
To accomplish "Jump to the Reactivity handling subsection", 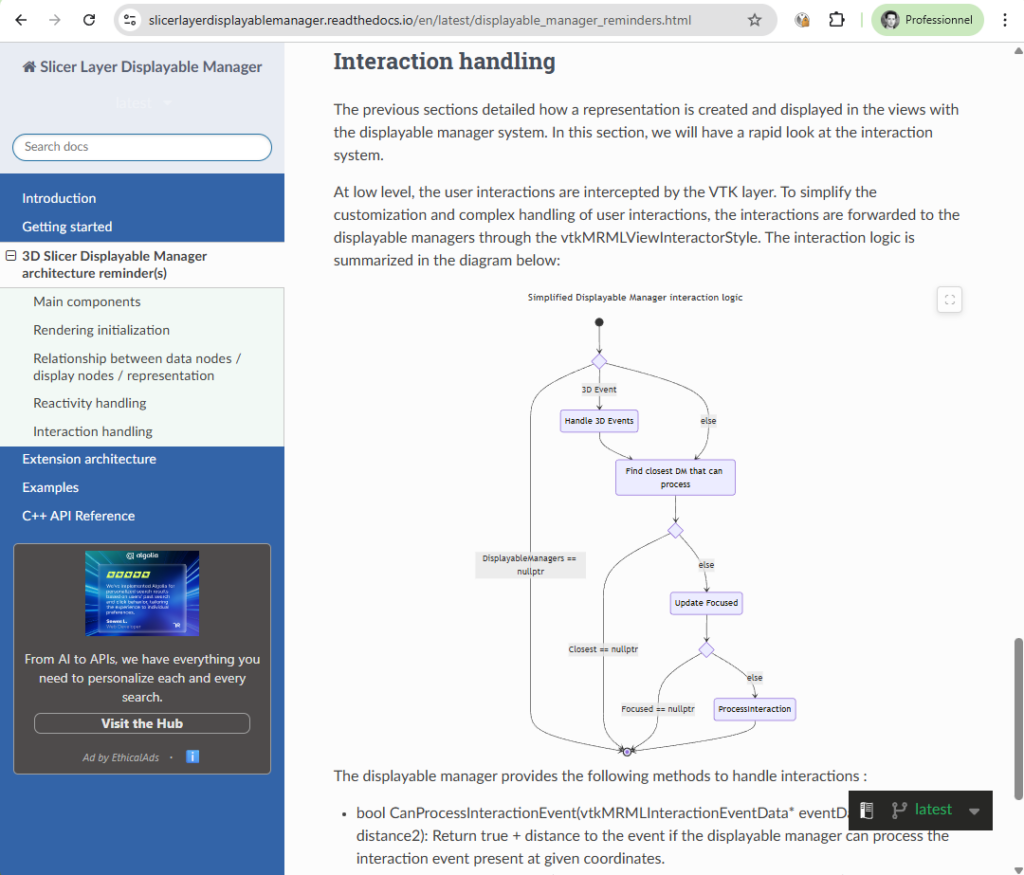I will click(89, 403).
